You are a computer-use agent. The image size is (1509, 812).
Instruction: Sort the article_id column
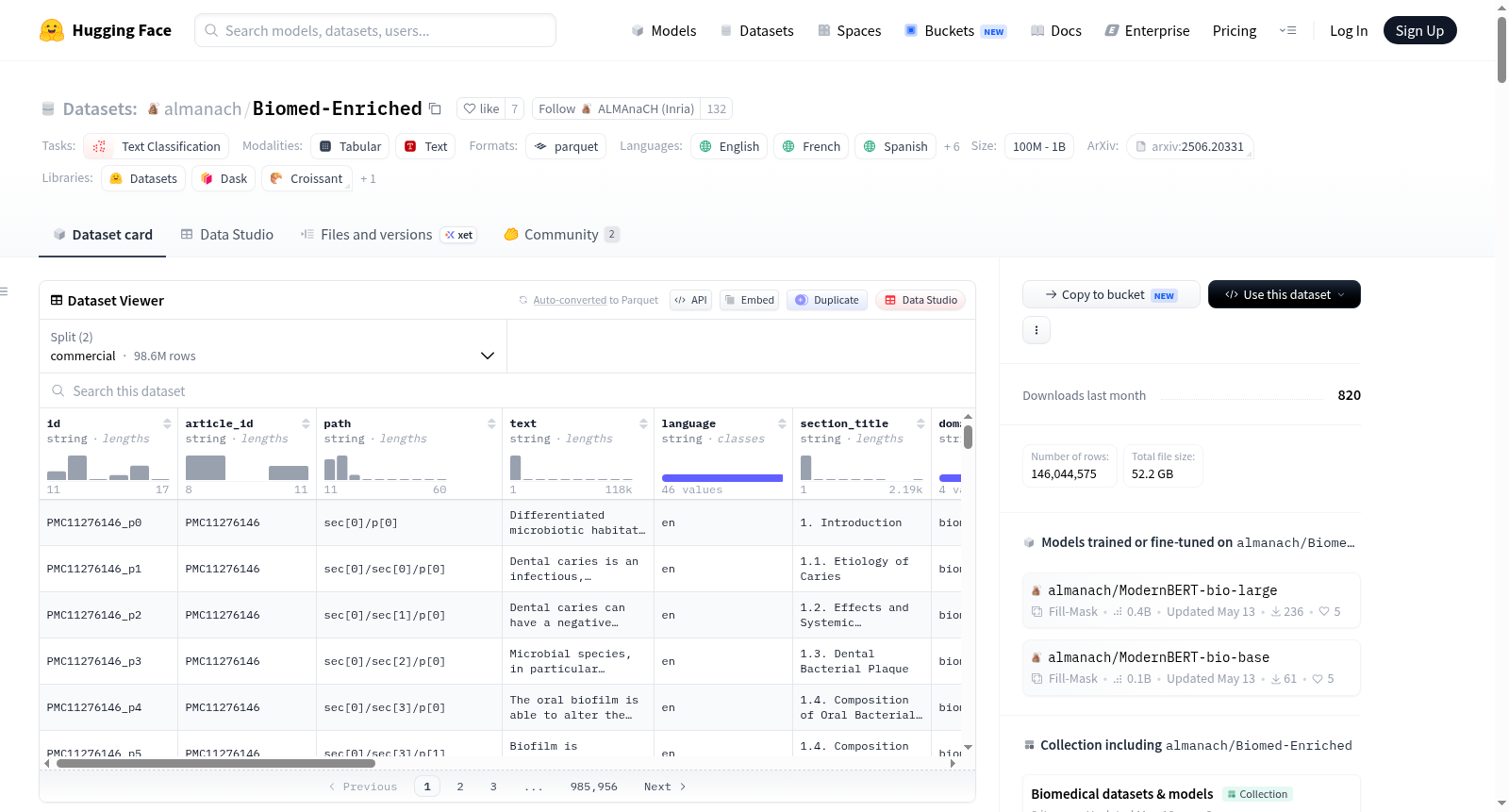[306, 423]
